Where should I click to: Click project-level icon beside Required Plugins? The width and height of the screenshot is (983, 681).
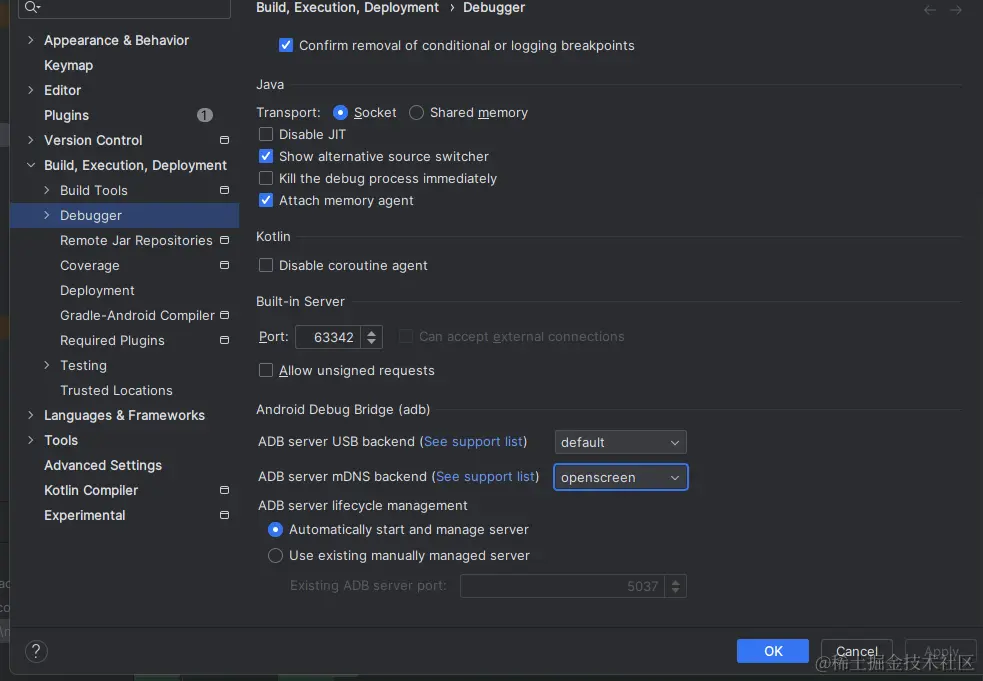coord(224,340)
